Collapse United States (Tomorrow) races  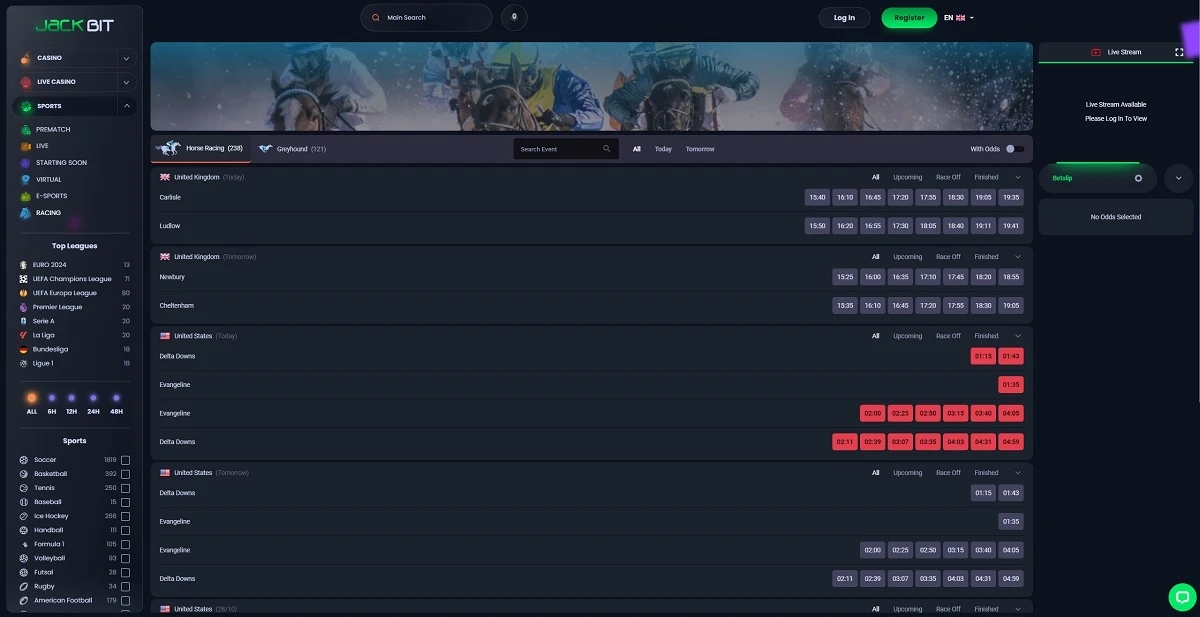pos(1018,473)
